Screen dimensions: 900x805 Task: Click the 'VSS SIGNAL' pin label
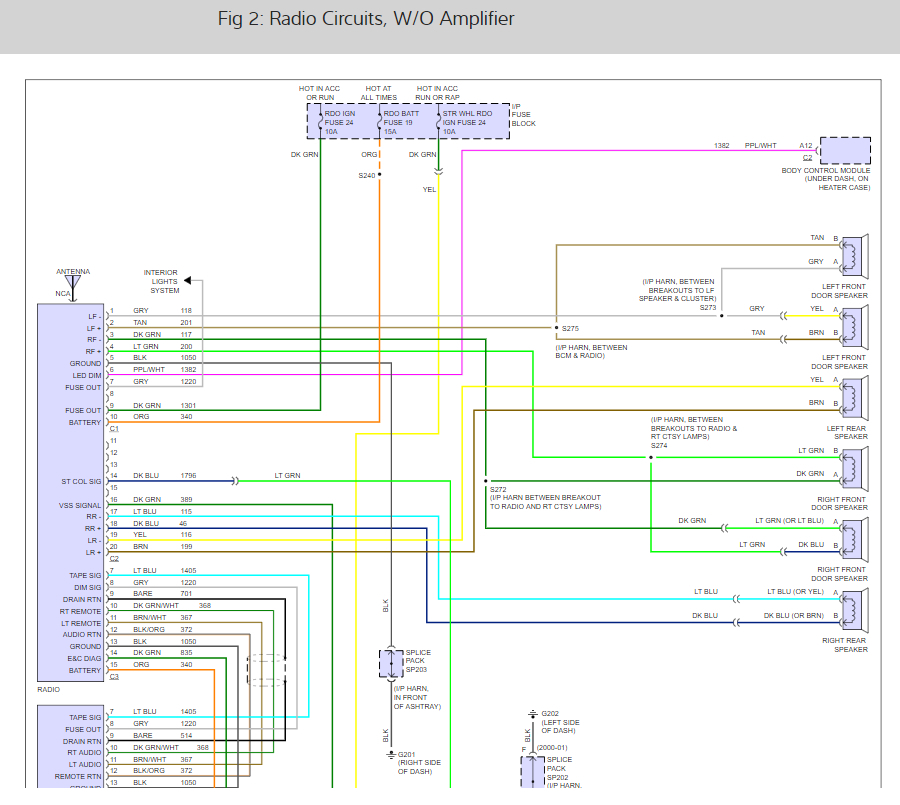pos(80,505)
